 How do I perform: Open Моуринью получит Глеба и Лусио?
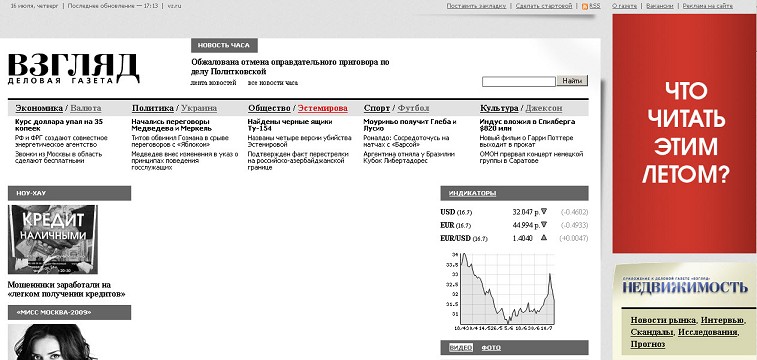click(x=410, y=125)
